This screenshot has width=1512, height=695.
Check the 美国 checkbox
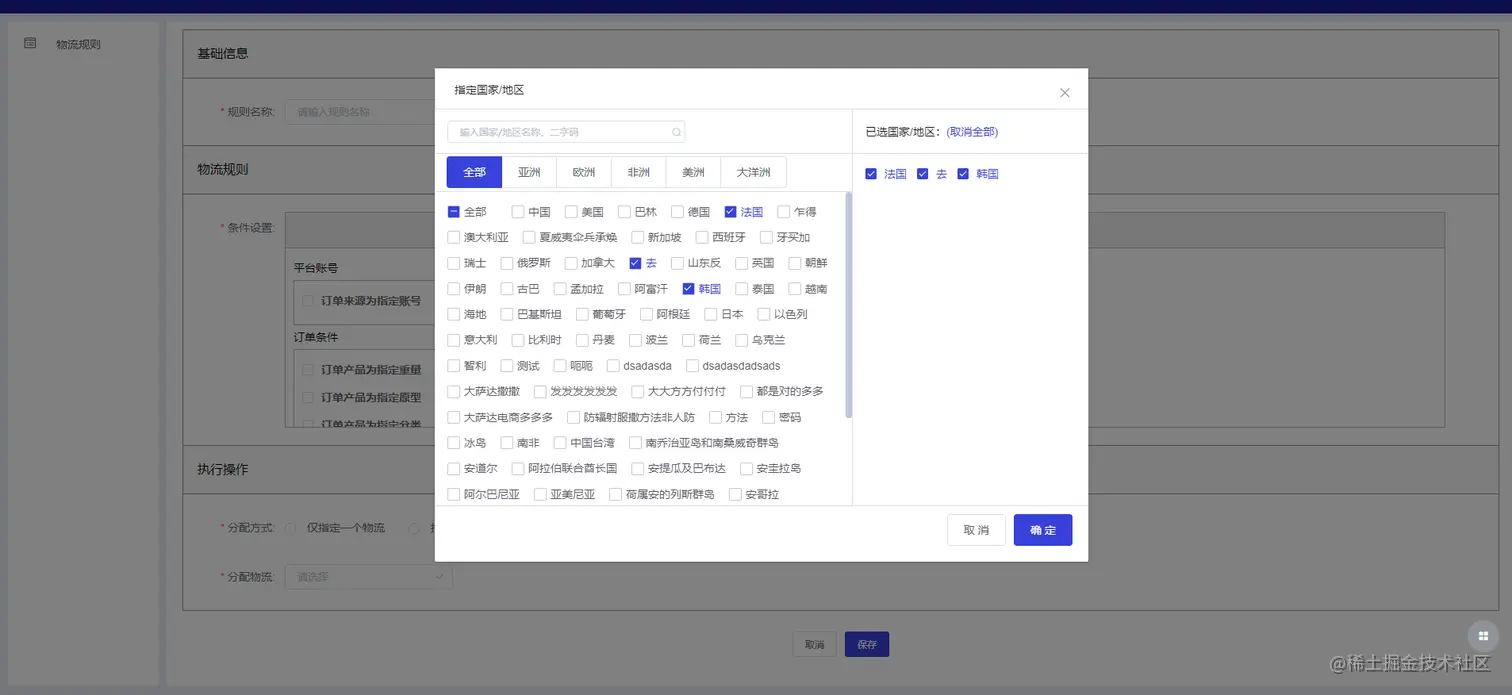[571, 212]
